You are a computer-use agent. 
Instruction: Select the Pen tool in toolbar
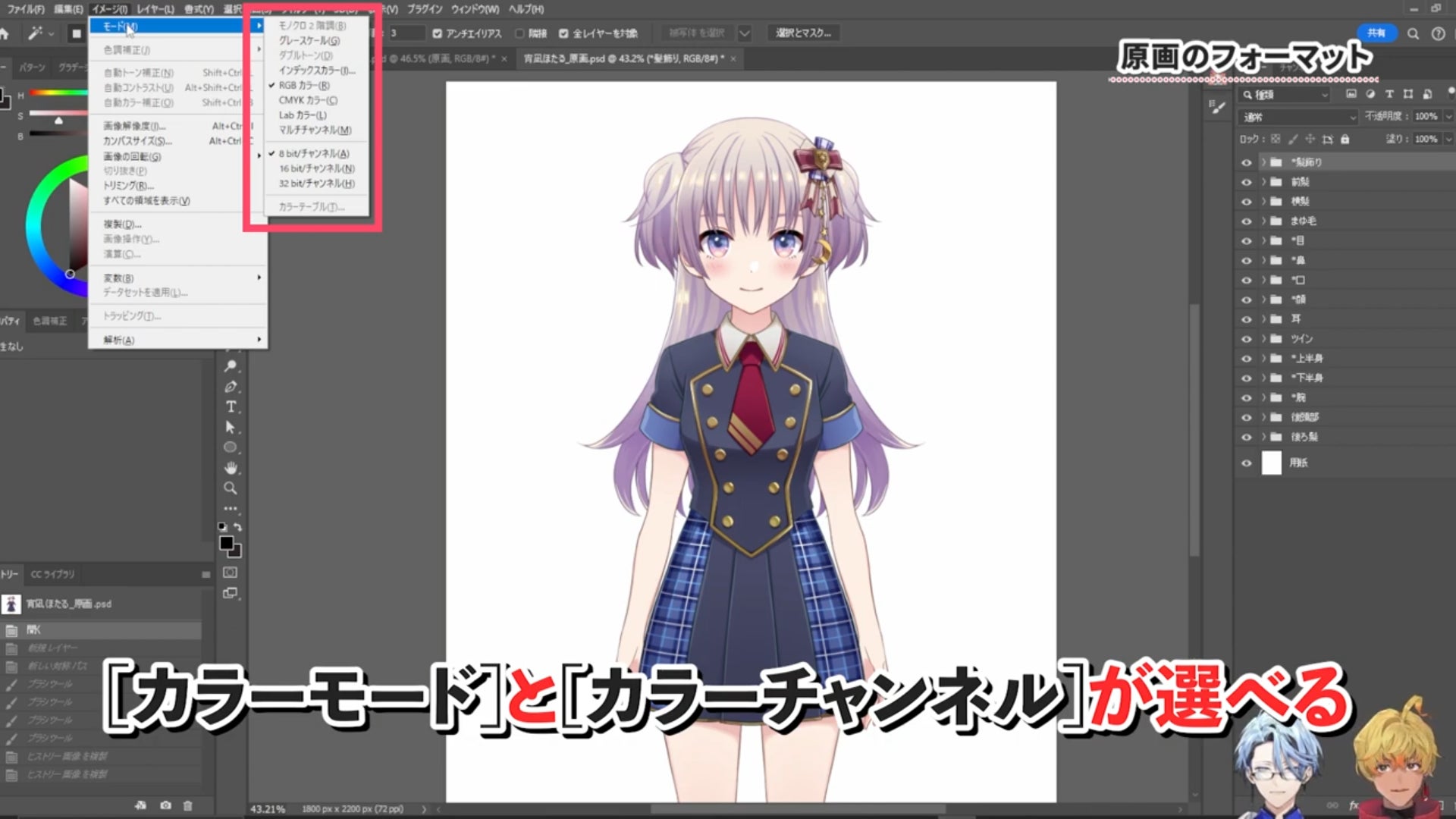[x=231, y=387]
